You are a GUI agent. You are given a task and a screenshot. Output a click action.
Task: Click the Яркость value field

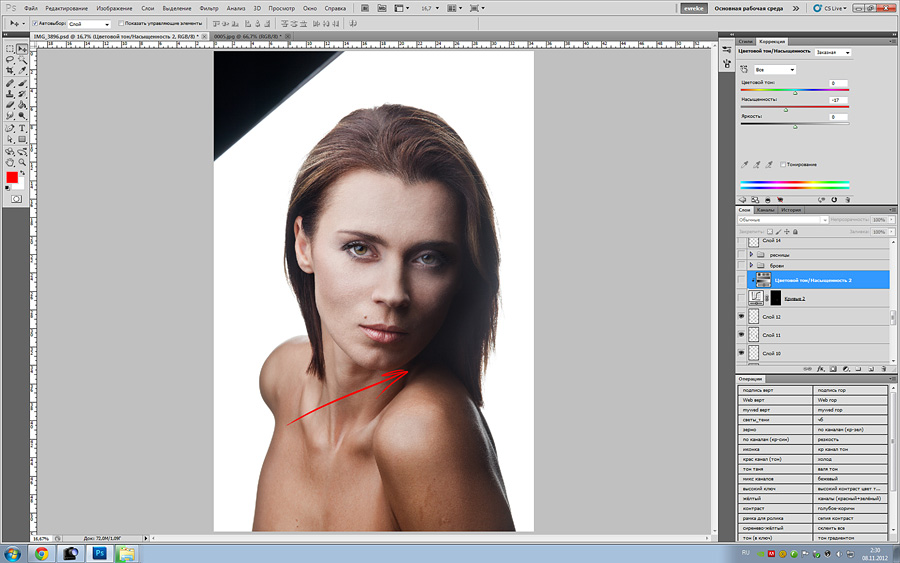point(838,117)
